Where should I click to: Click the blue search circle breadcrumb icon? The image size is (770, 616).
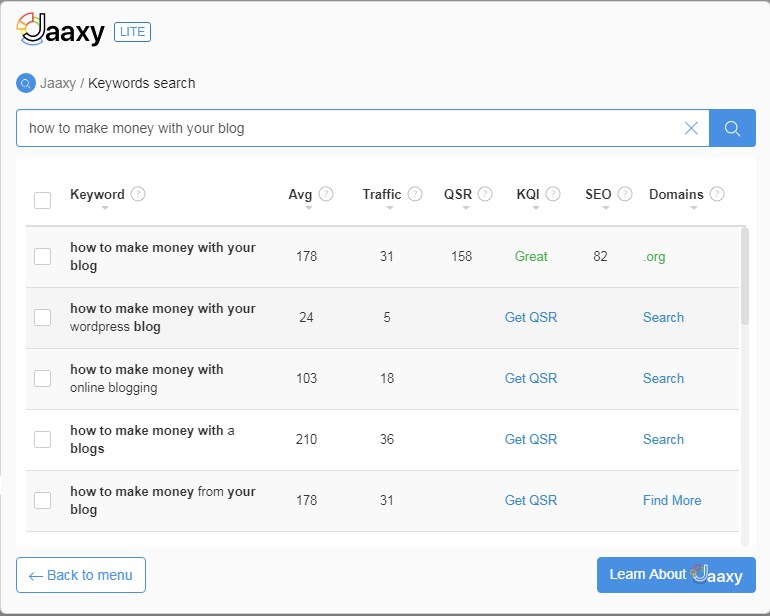coord(26,83)
